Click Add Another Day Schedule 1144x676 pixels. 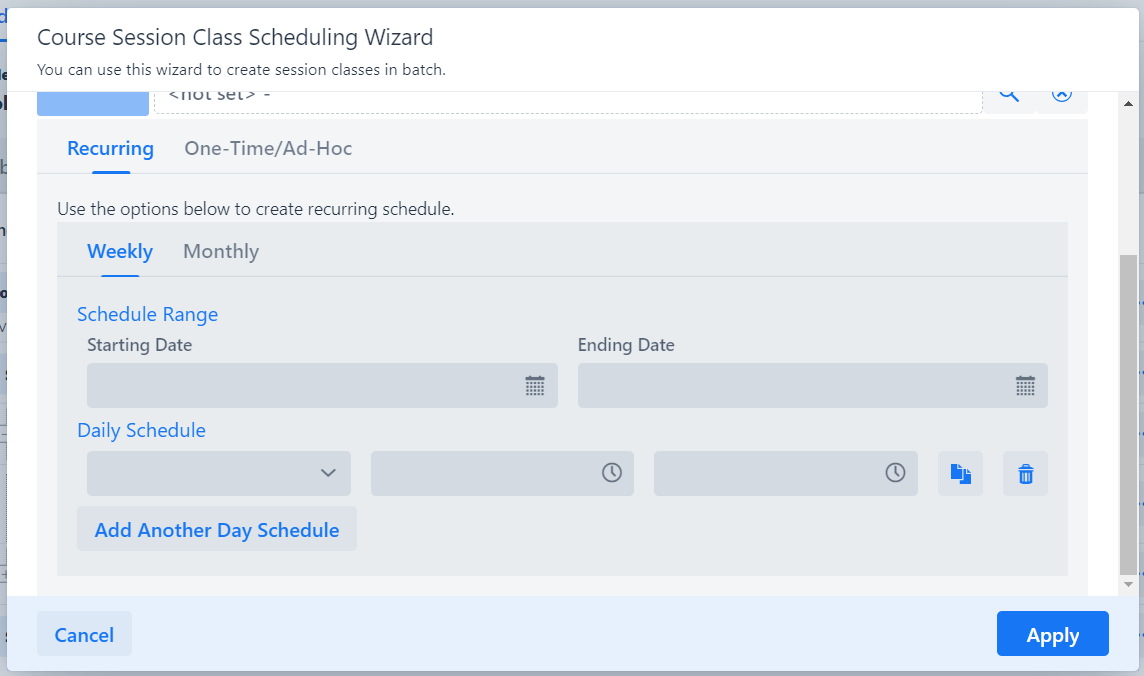pyautogui.click(x=217, y=530)
